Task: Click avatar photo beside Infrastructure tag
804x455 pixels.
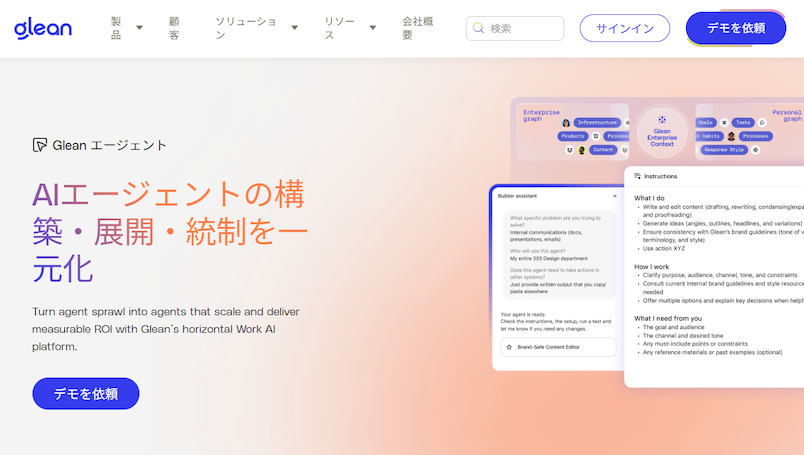Action: tap(566, 123)
